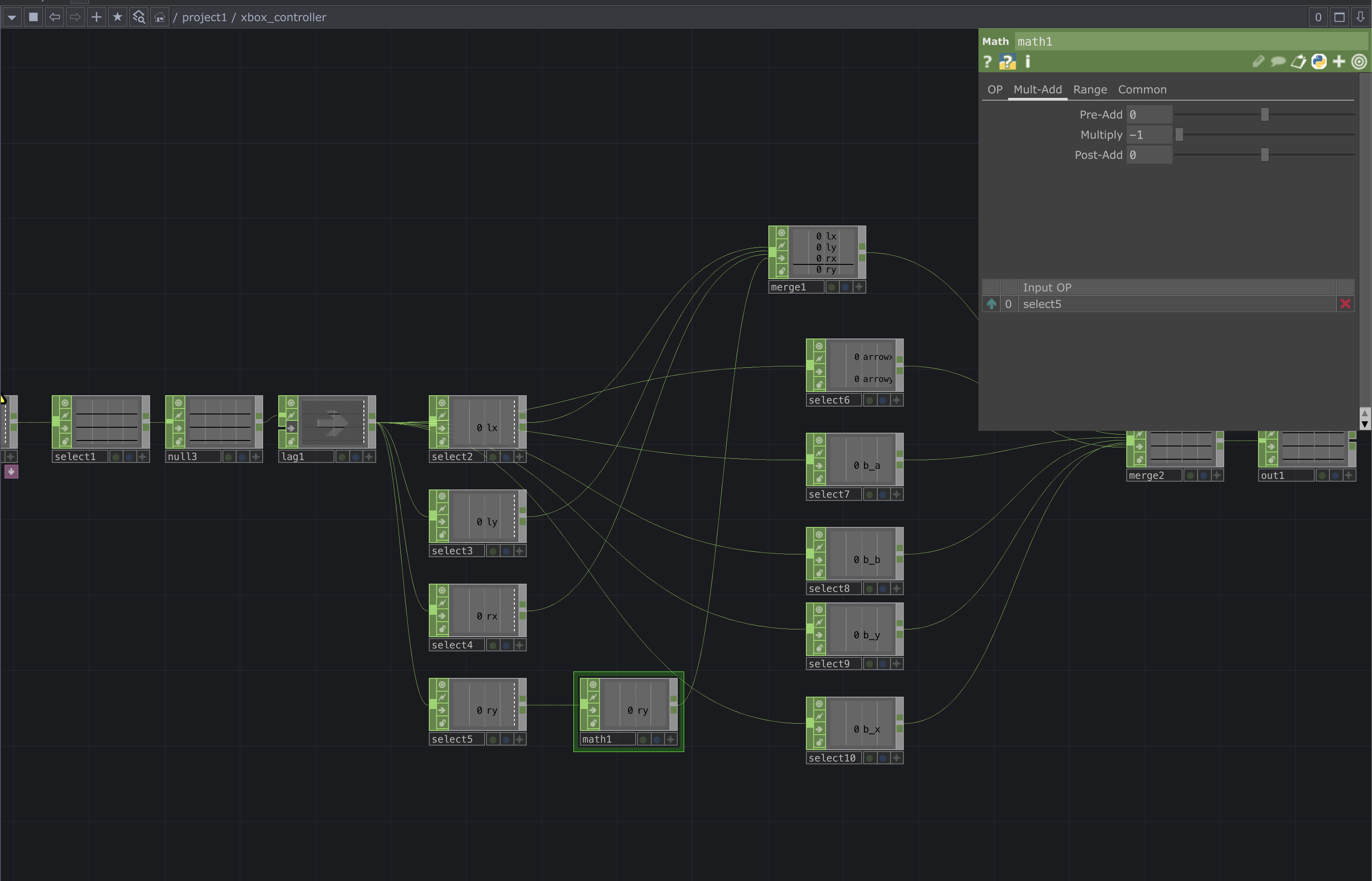Click the select5 entry in Input OP list

click(1177, 304)
